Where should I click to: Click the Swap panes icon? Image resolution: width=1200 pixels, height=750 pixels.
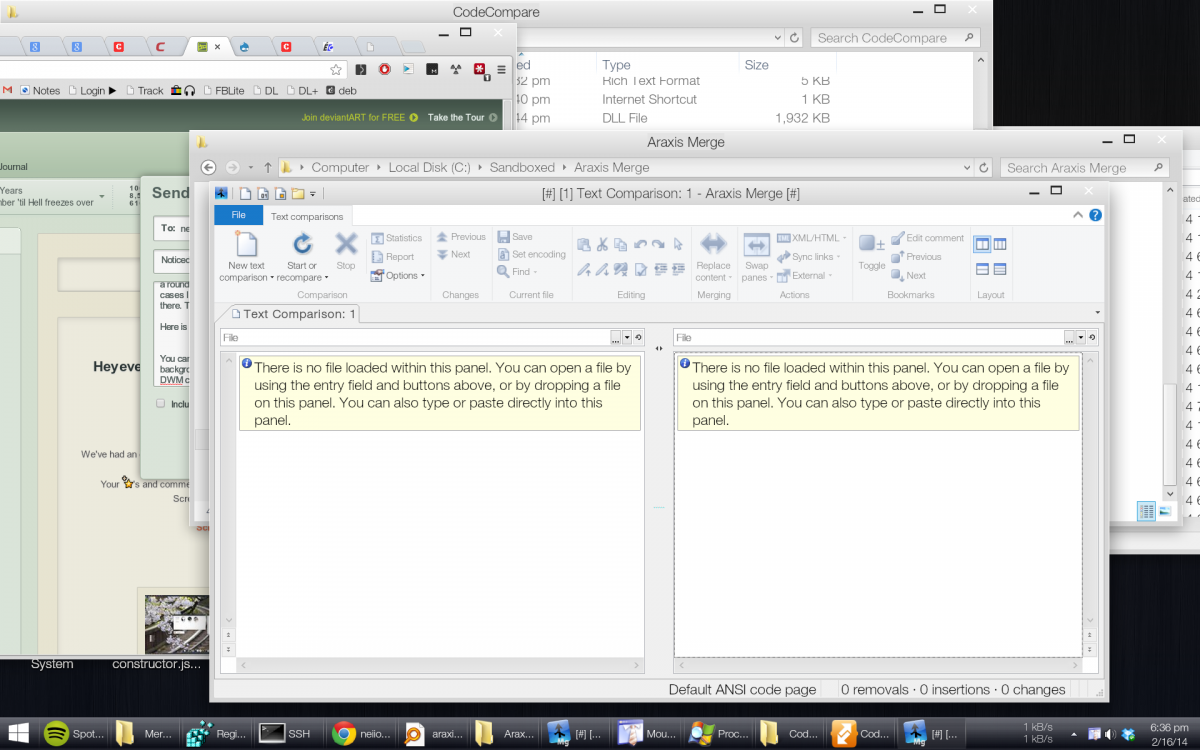(x=757, y=244)
